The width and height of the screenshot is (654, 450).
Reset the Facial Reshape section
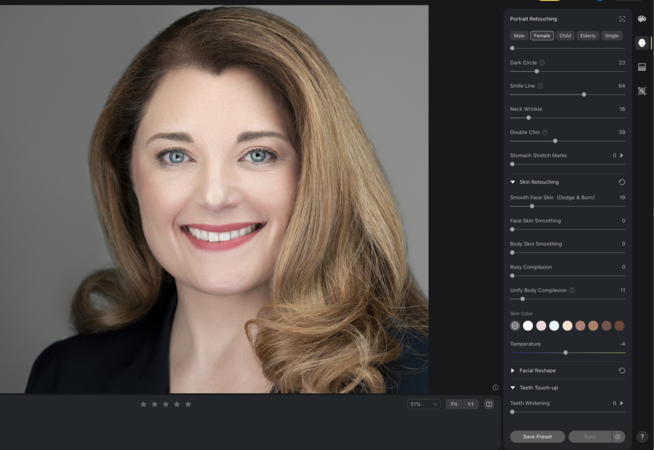622,370
